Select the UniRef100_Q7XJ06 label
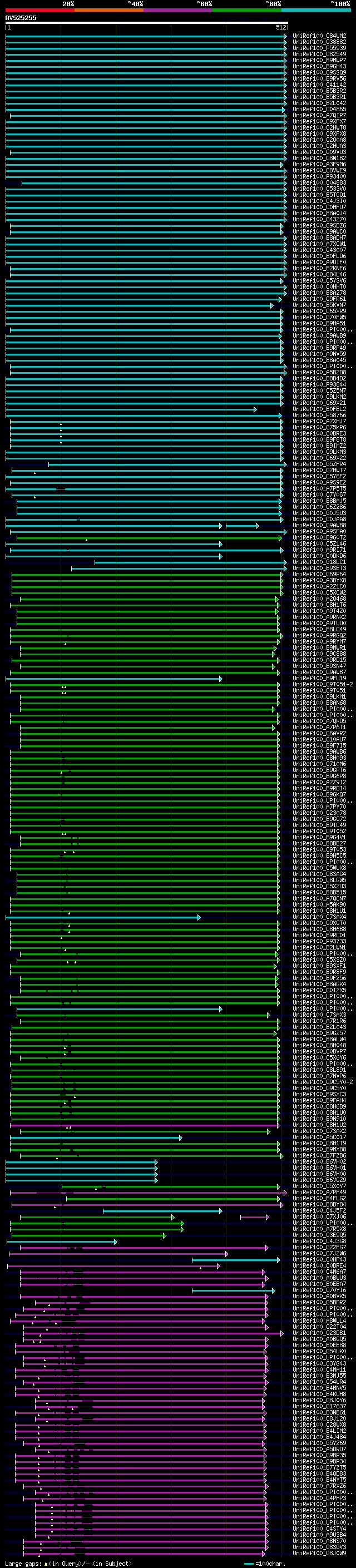This screenshot has height=1568, width=356. point(319,1218)
